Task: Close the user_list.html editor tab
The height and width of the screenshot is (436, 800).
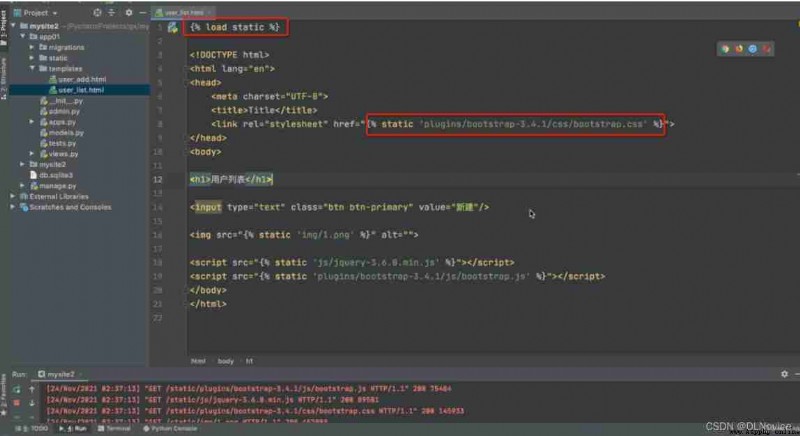Action: [x=209, y=12]
